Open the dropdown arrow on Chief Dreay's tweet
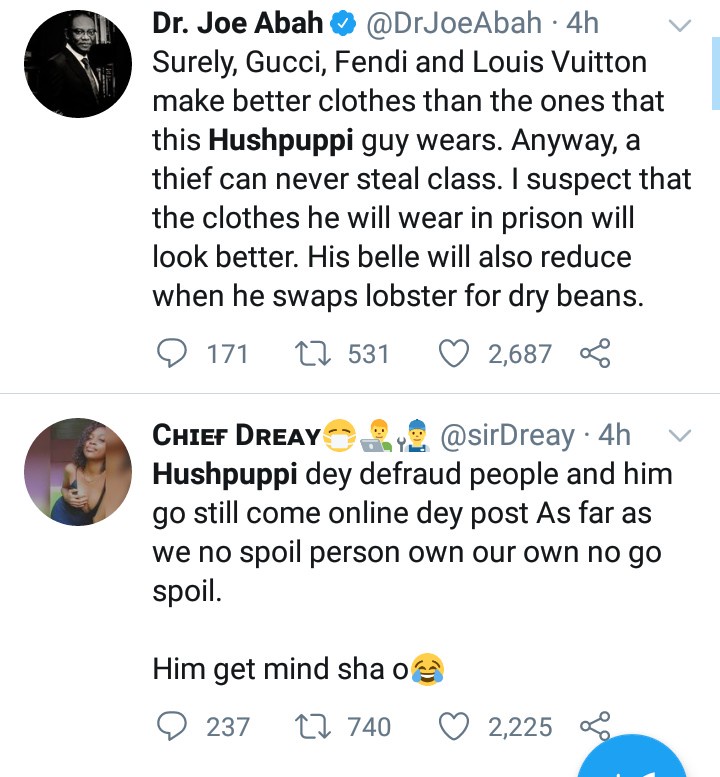 (679, 434)
